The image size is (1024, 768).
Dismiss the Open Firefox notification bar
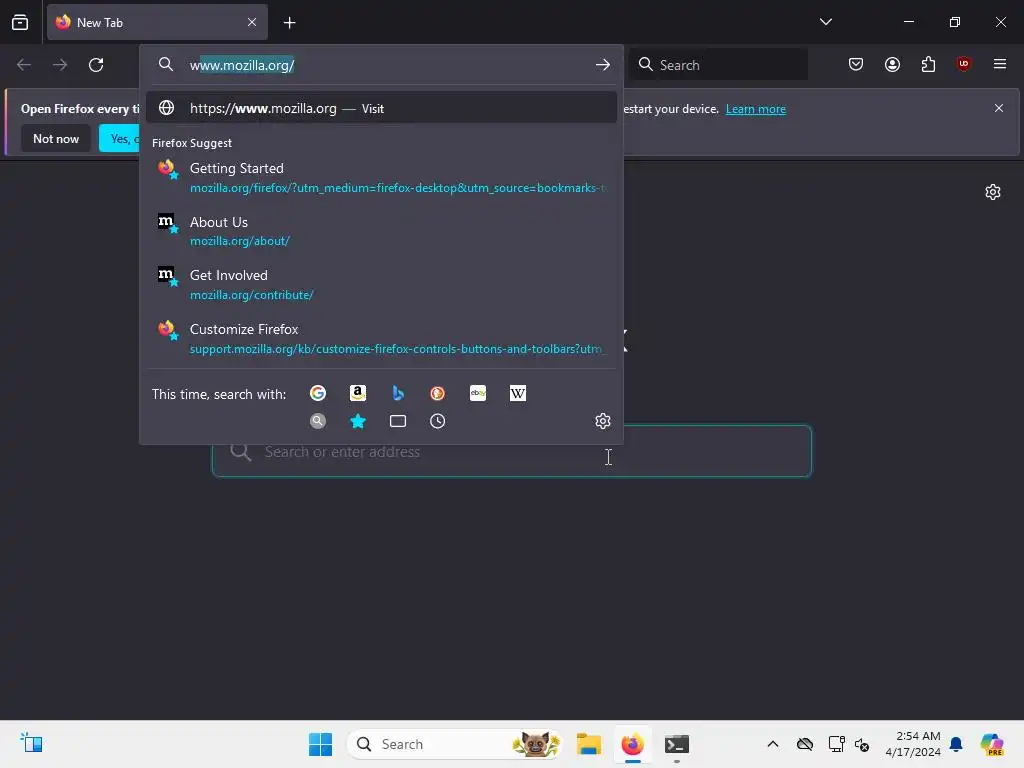point(999,108)
